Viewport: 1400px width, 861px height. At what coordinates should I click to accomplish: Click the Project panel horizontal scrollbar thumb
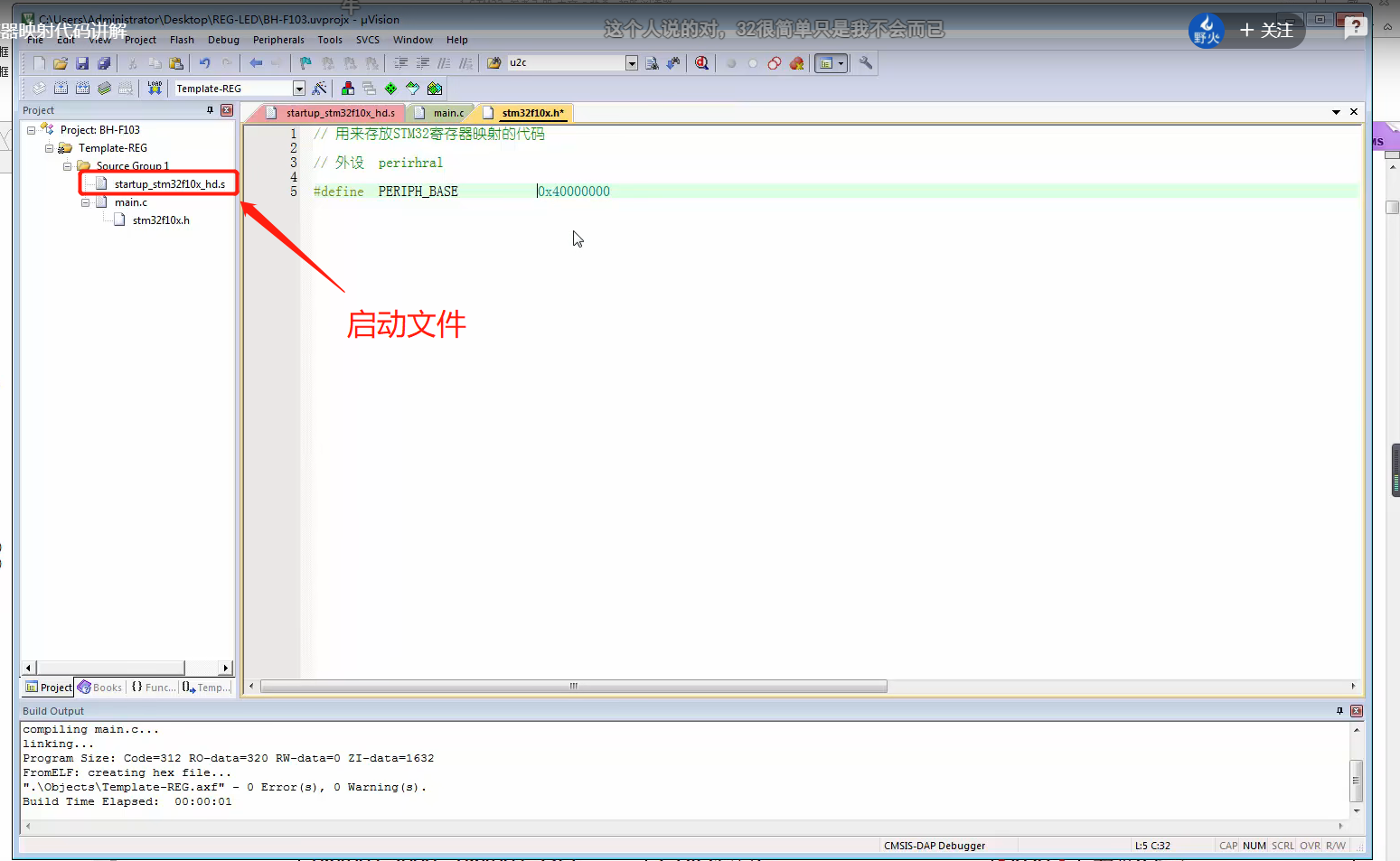[109, 668]
